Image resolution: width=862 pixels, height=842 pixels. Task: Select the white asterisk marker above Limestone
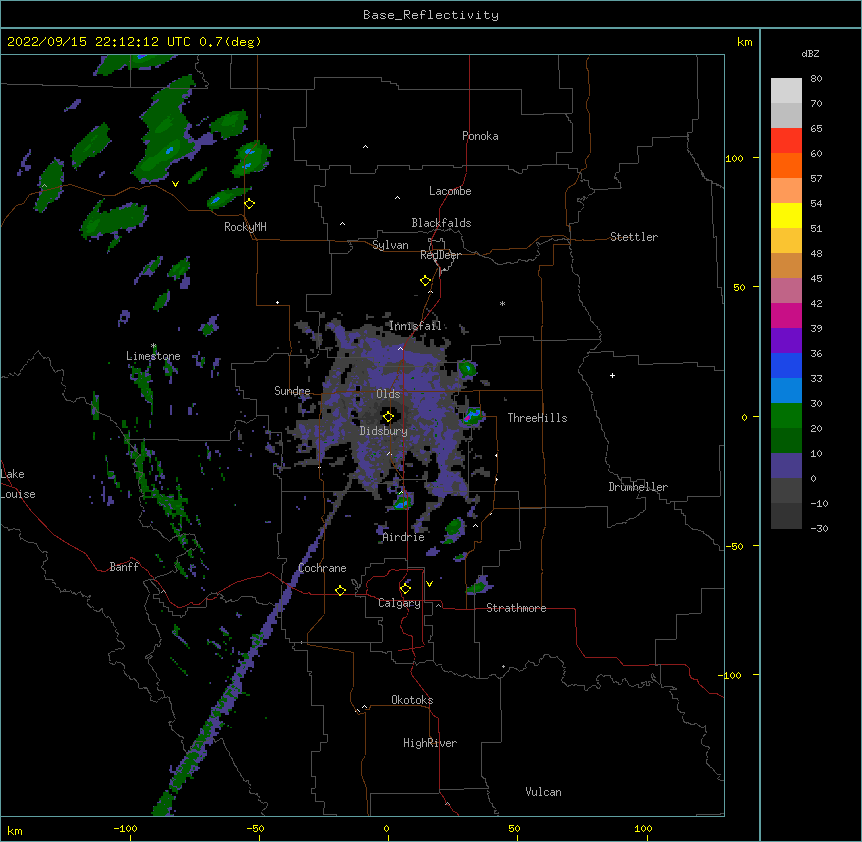click(154, 346)
